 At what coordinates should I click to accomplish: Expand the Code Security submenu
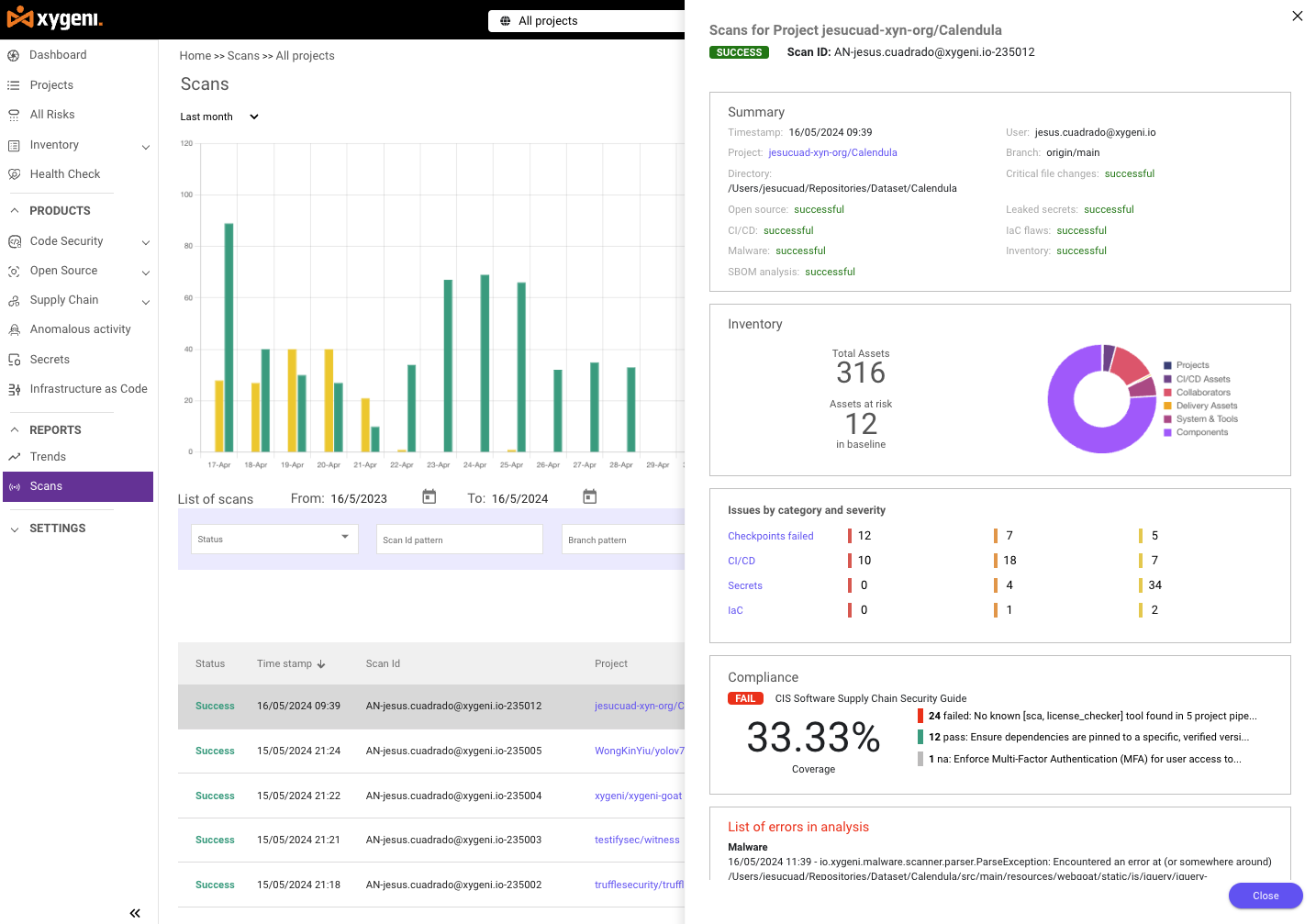click(145, 240)
